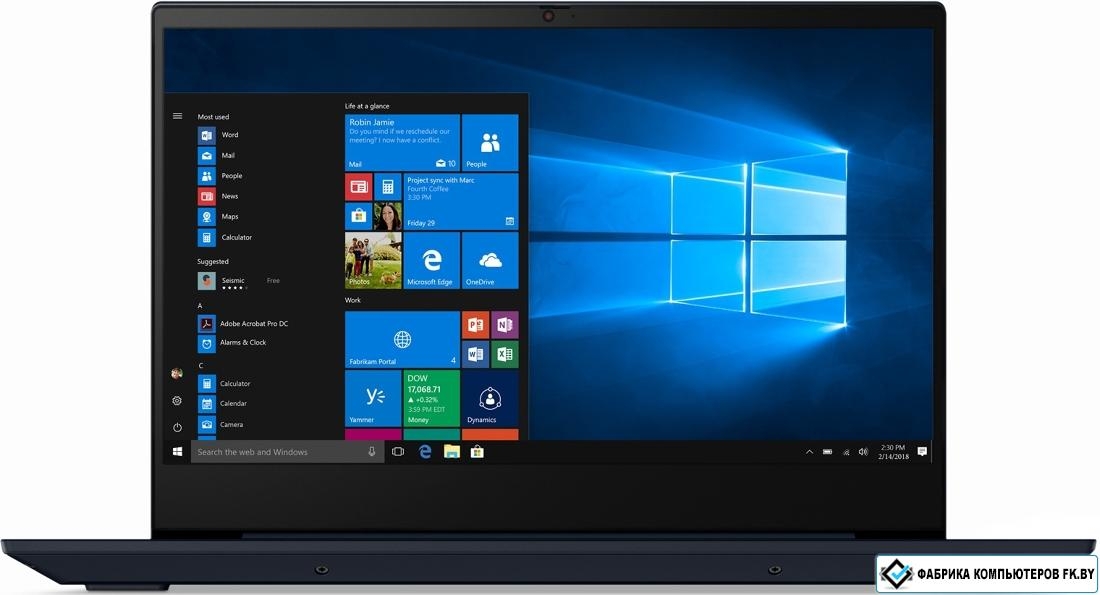Image resolution: width=1100 pixels, height=595 pixels.
Task: Open Edge from the taskbar
Action: click(425, 452)
